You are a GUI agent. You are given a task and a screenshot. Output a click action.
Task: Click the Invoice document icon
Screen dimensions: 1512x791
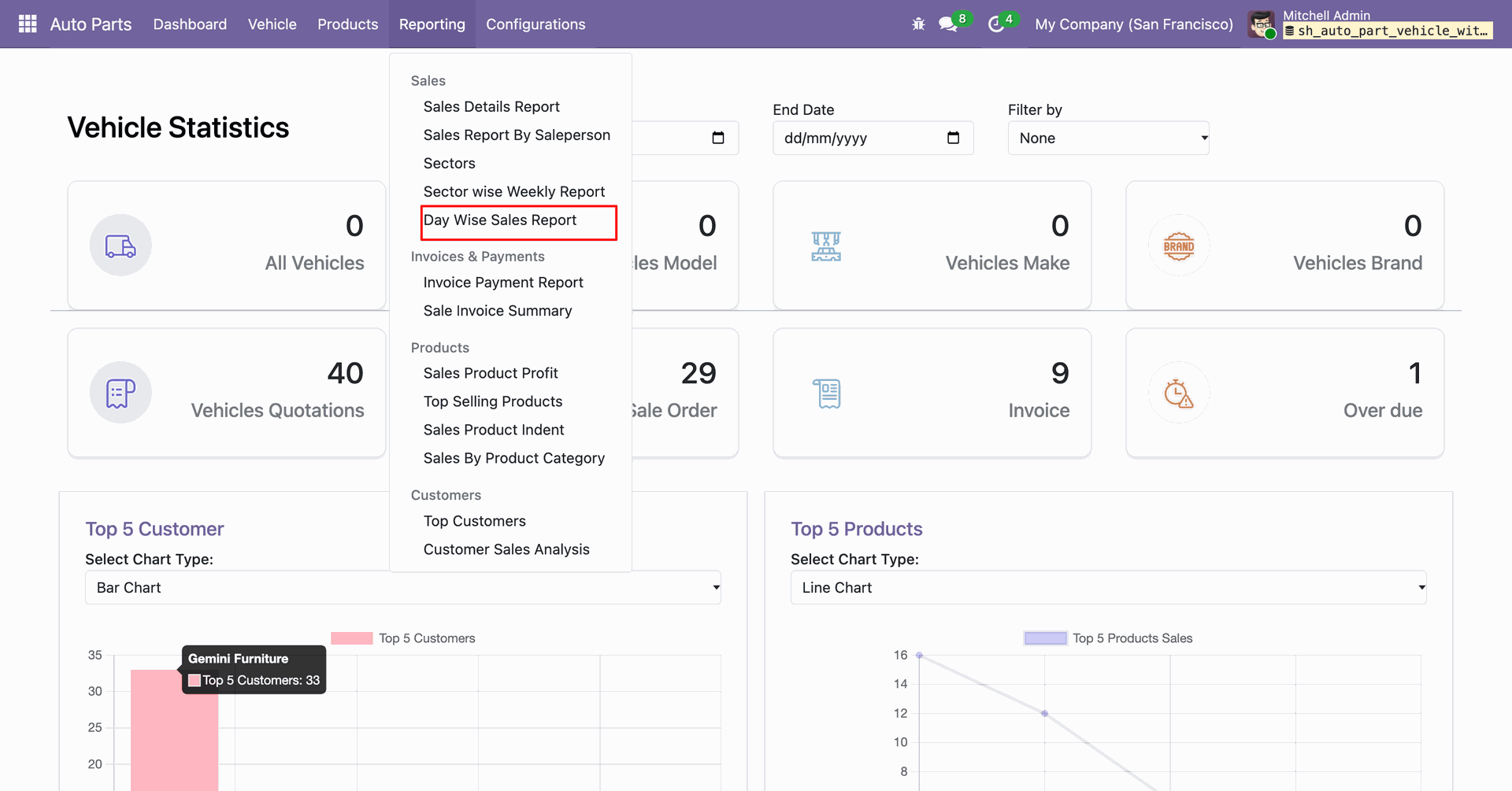pos(827,393)
